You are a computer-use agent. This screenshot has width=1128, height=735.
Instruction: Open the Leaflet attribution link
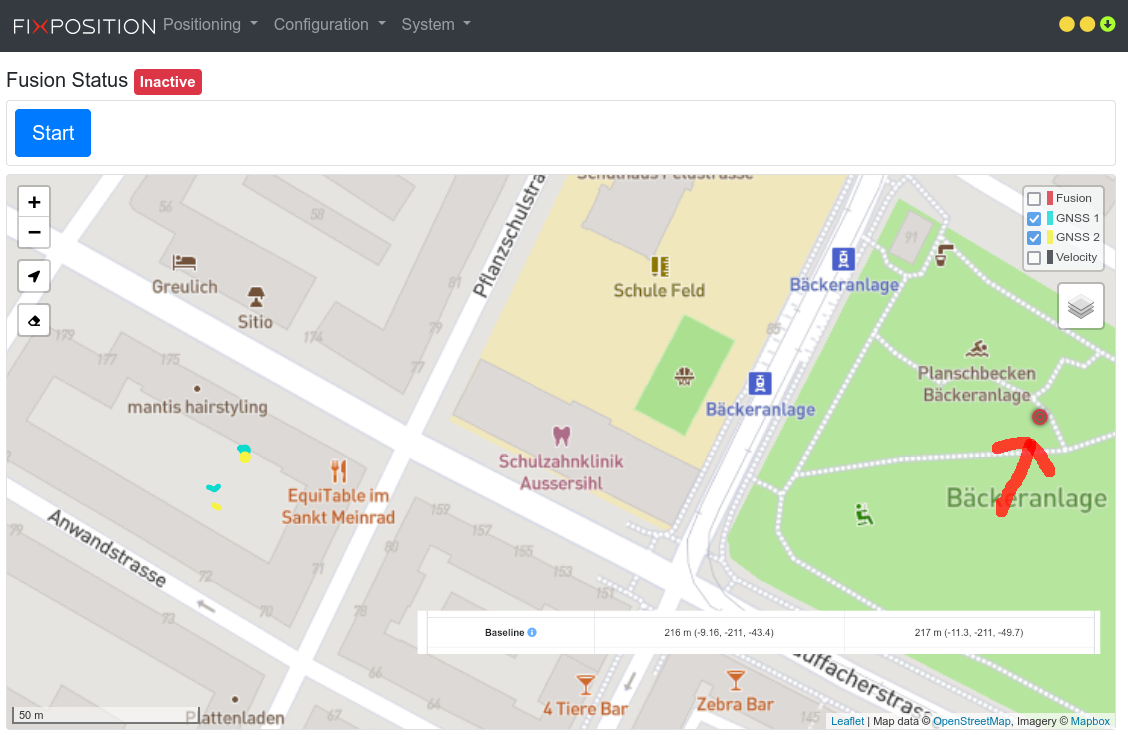[847, 721]
